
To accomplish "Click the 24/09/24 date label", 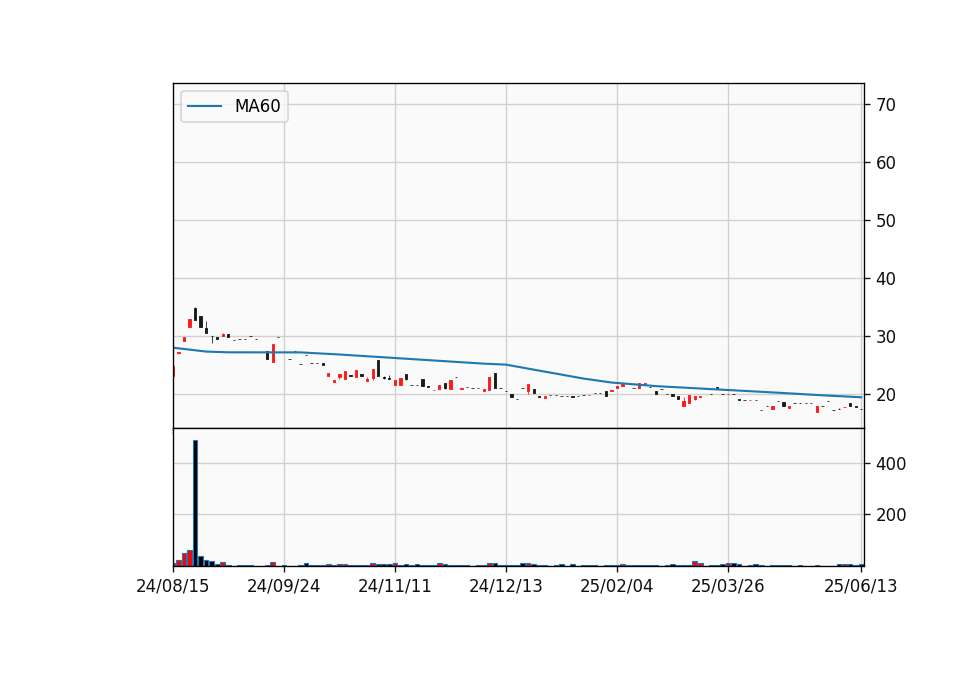I will pyautogui.click(x=283, y=586).
